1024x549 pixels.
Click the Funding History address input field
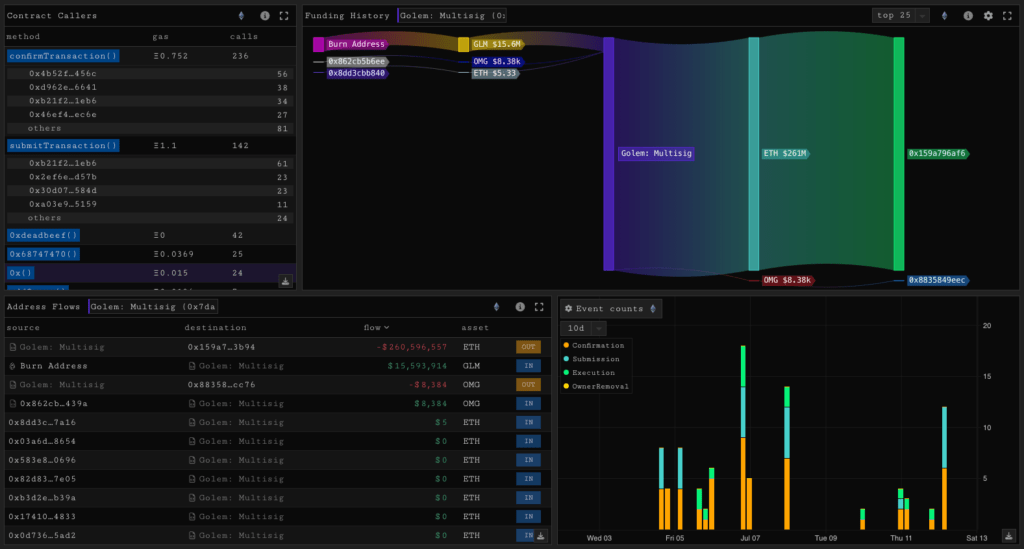(x=452, y=16)
